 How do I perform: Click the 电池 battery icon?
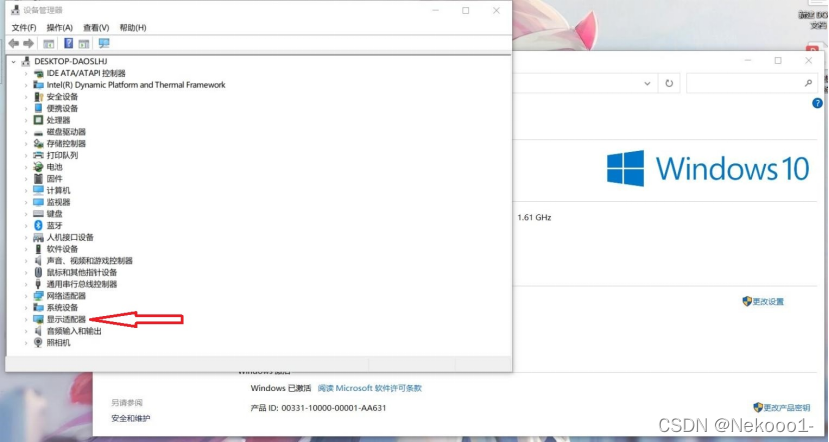pos(38,167)
